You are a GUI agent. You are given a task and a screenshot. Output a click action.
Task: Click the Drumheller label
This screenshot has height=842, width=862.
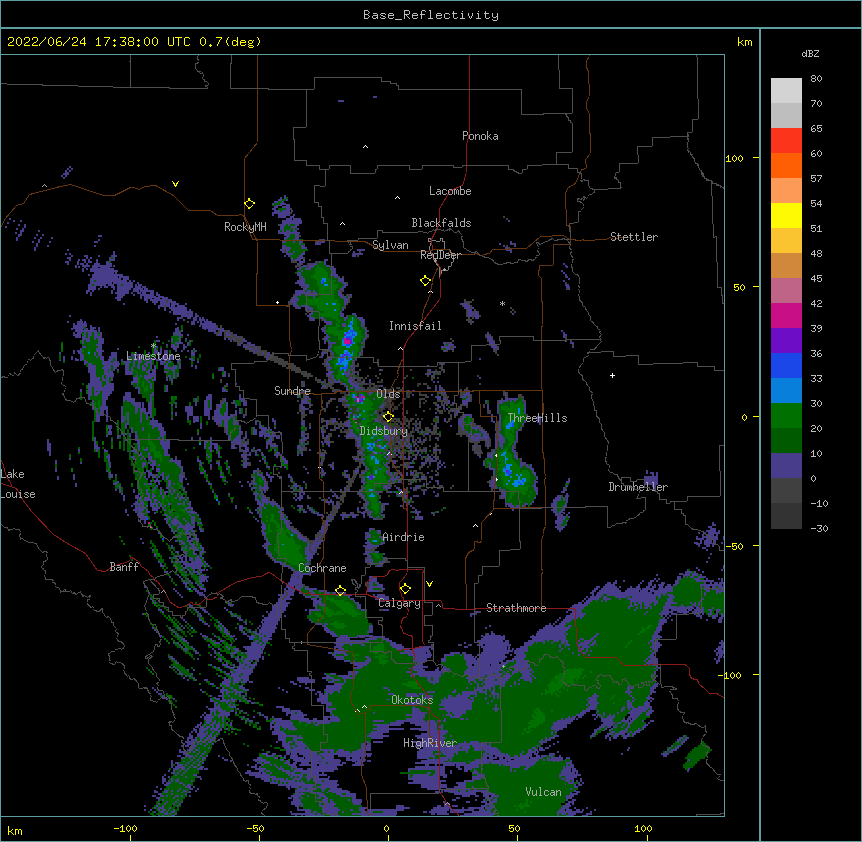click(x=638, y=487)
